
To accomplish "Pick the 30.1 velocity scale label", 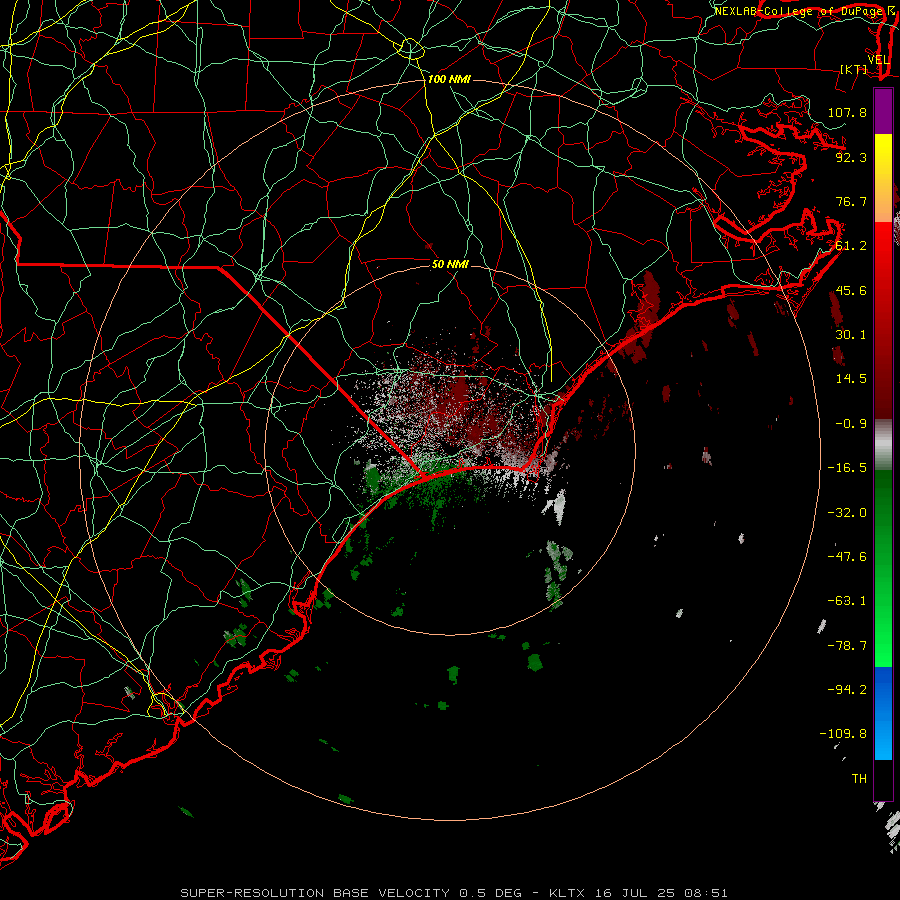I will [851, 335].
